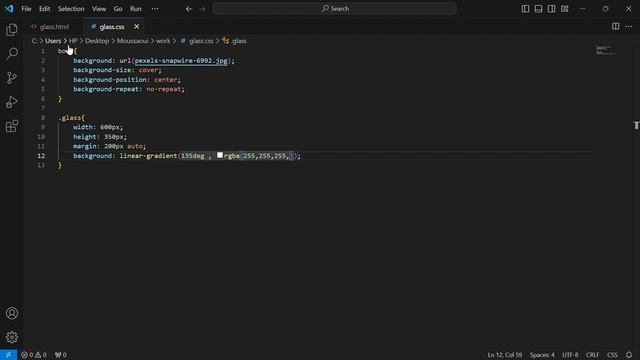Open the Search view in activity bar
This screenshot has width=640, height=360.
click(12, 53)
